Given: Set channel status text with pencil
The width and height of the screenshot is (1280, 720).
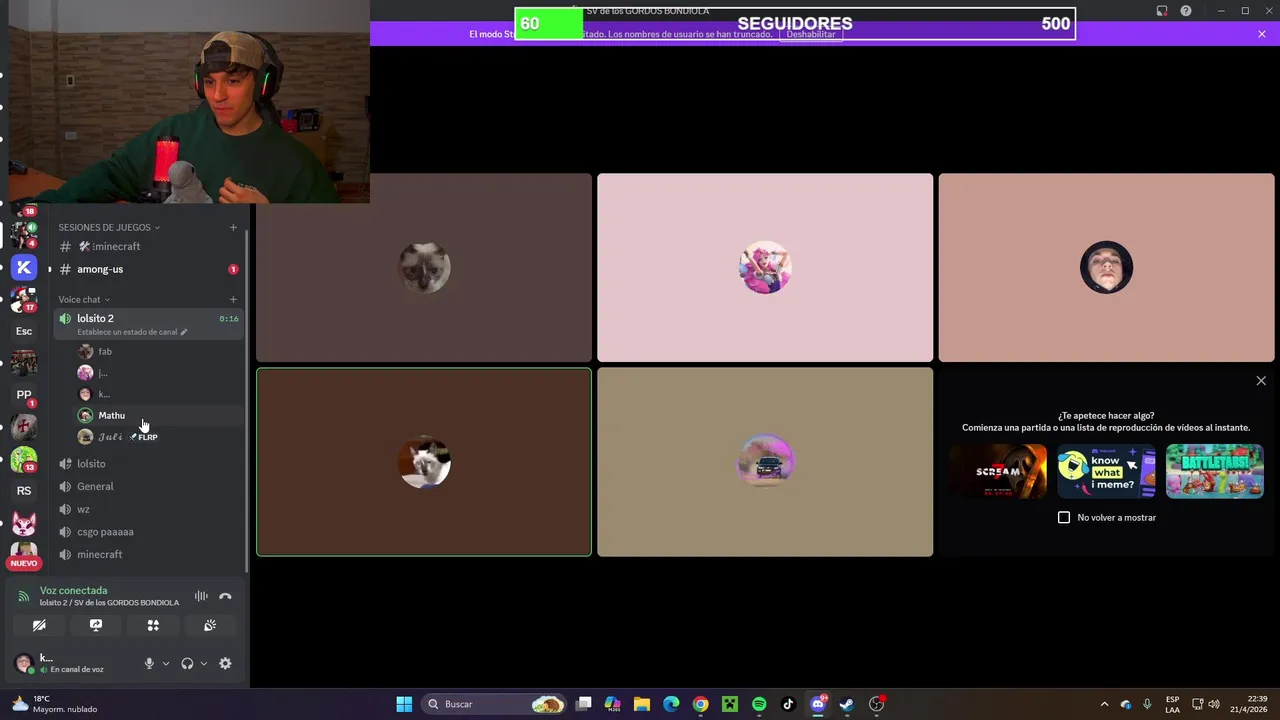Looking at the screenshot, I should click(x=184, y=332).
